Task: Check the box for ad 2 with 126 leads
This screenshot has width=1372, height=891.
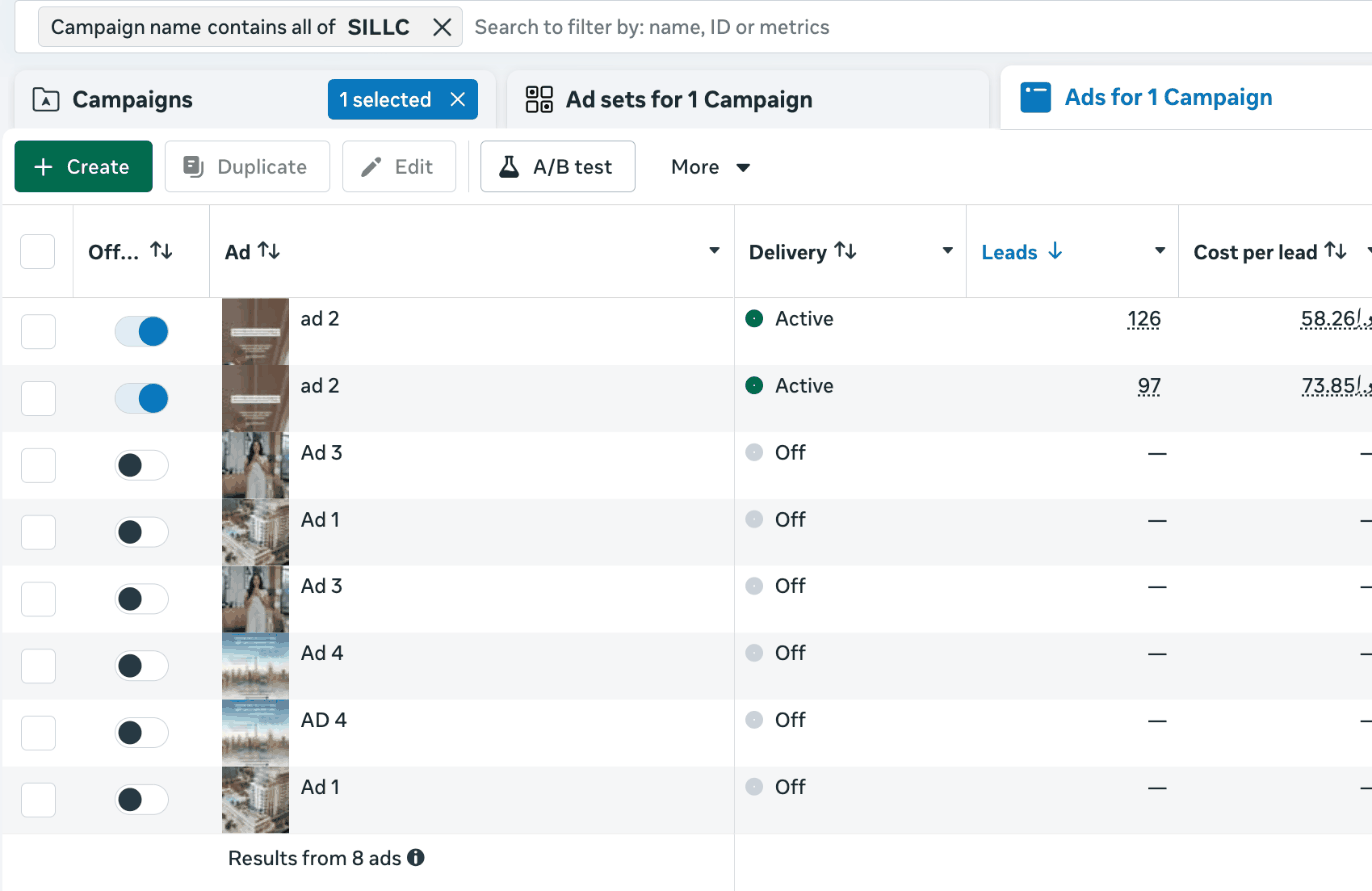Action: point(38,332)
